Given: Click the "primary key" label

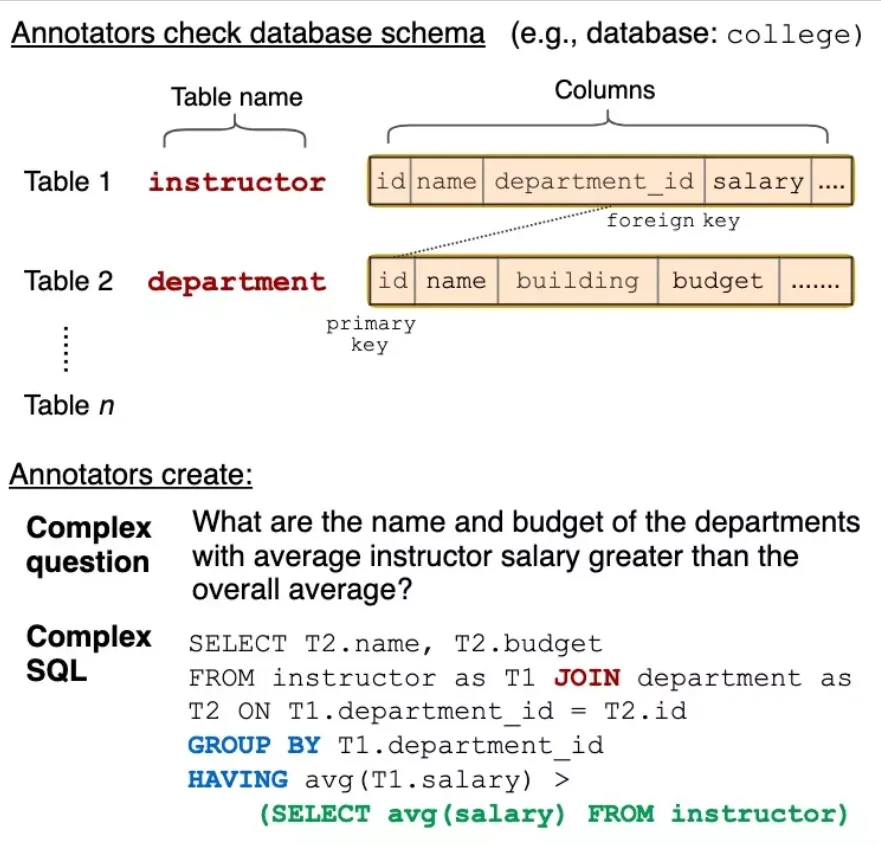Looking at the screenshot, I should [x=370, y=335].
